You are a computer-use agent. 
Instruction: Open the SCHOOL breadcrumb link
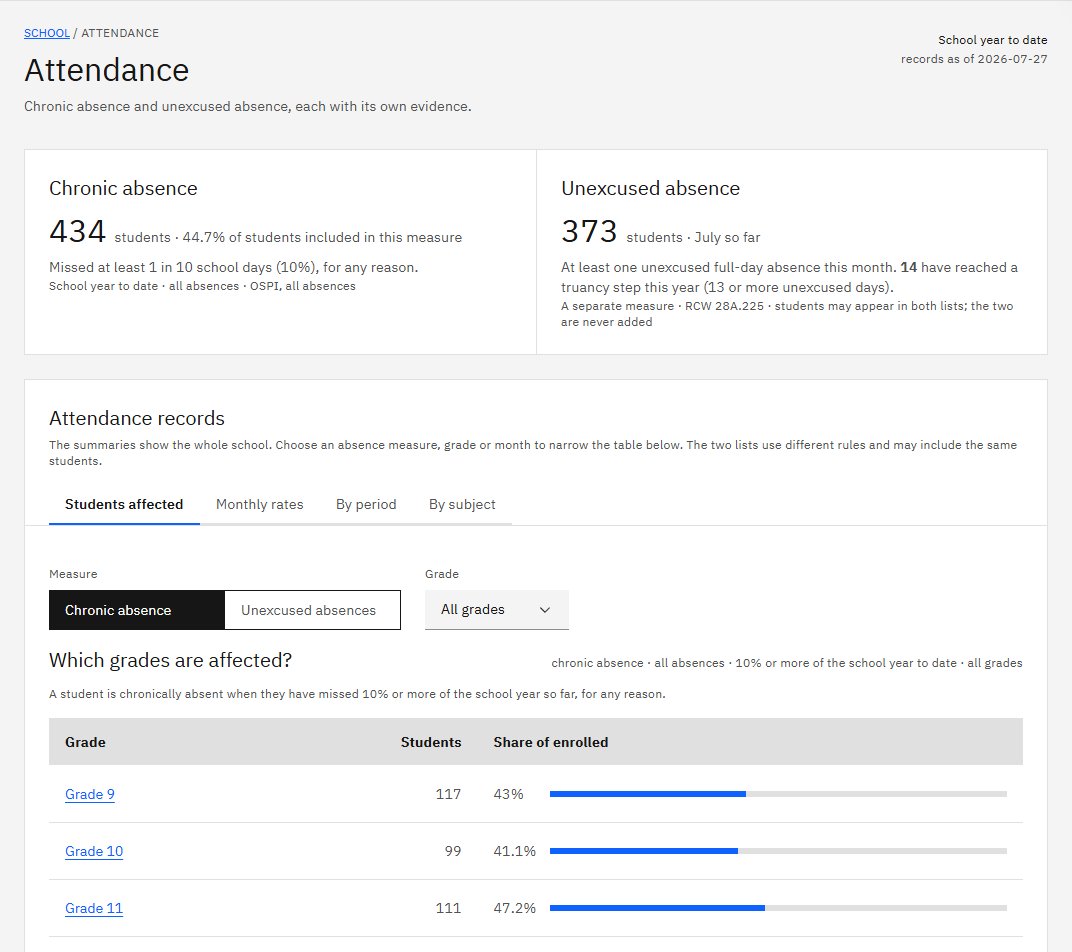click(46, 33)
